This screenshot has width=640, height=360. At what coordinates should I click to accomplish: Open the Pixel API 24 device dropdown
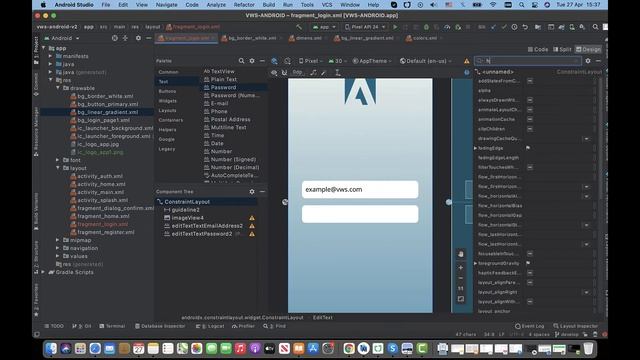click(x=365, y=27)
